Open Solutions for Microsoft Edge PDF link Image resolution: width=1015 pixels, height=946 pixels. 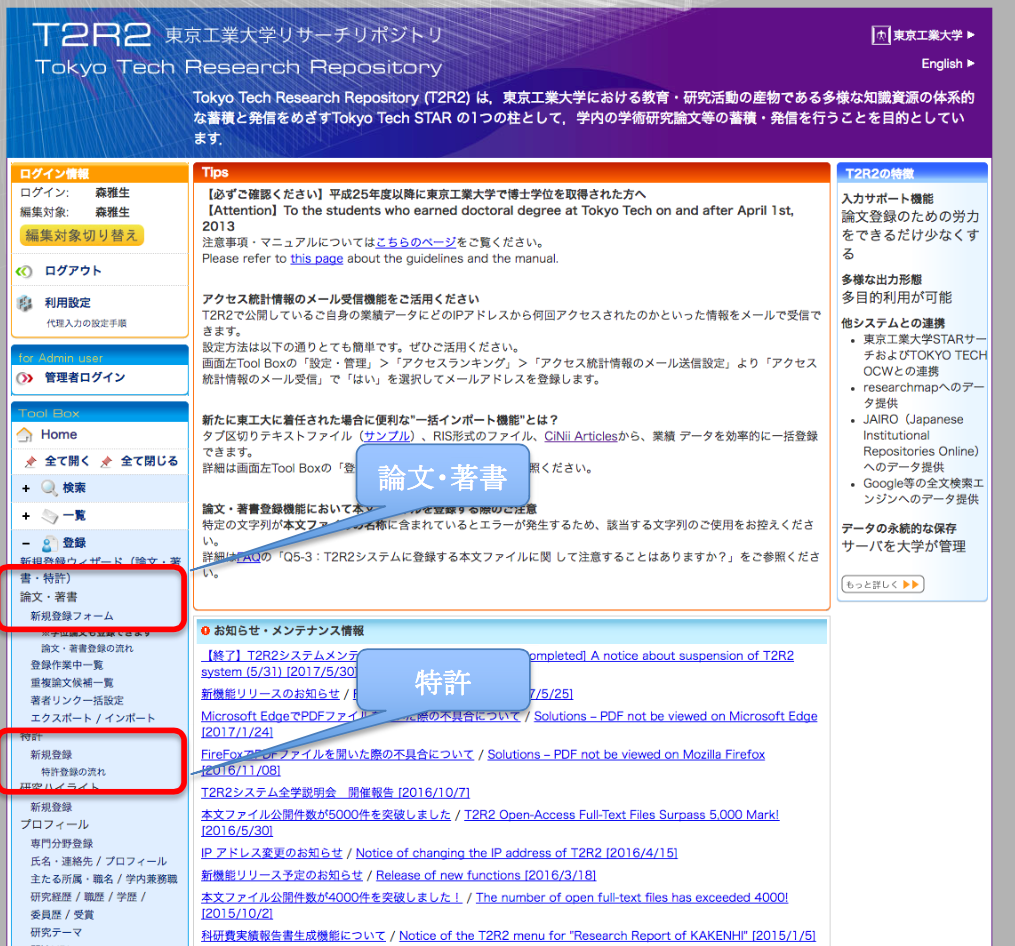click(675, 716)
